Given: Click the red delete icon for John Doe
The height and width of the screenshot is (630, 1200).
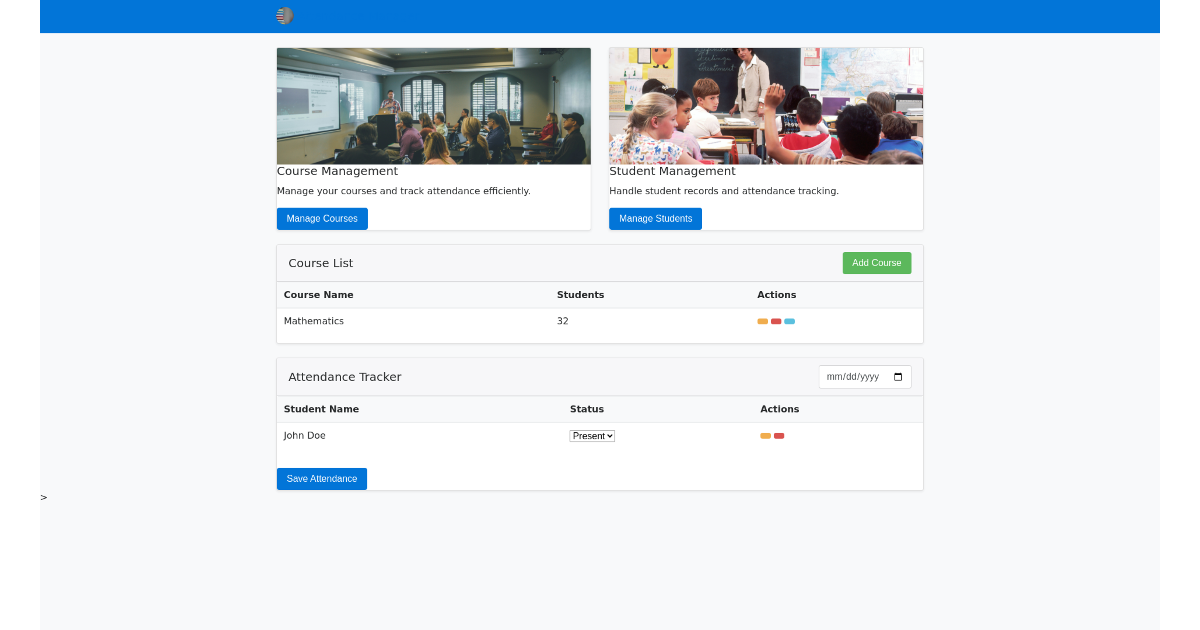Looking at the screenshot, I should (x=779, y=436).
